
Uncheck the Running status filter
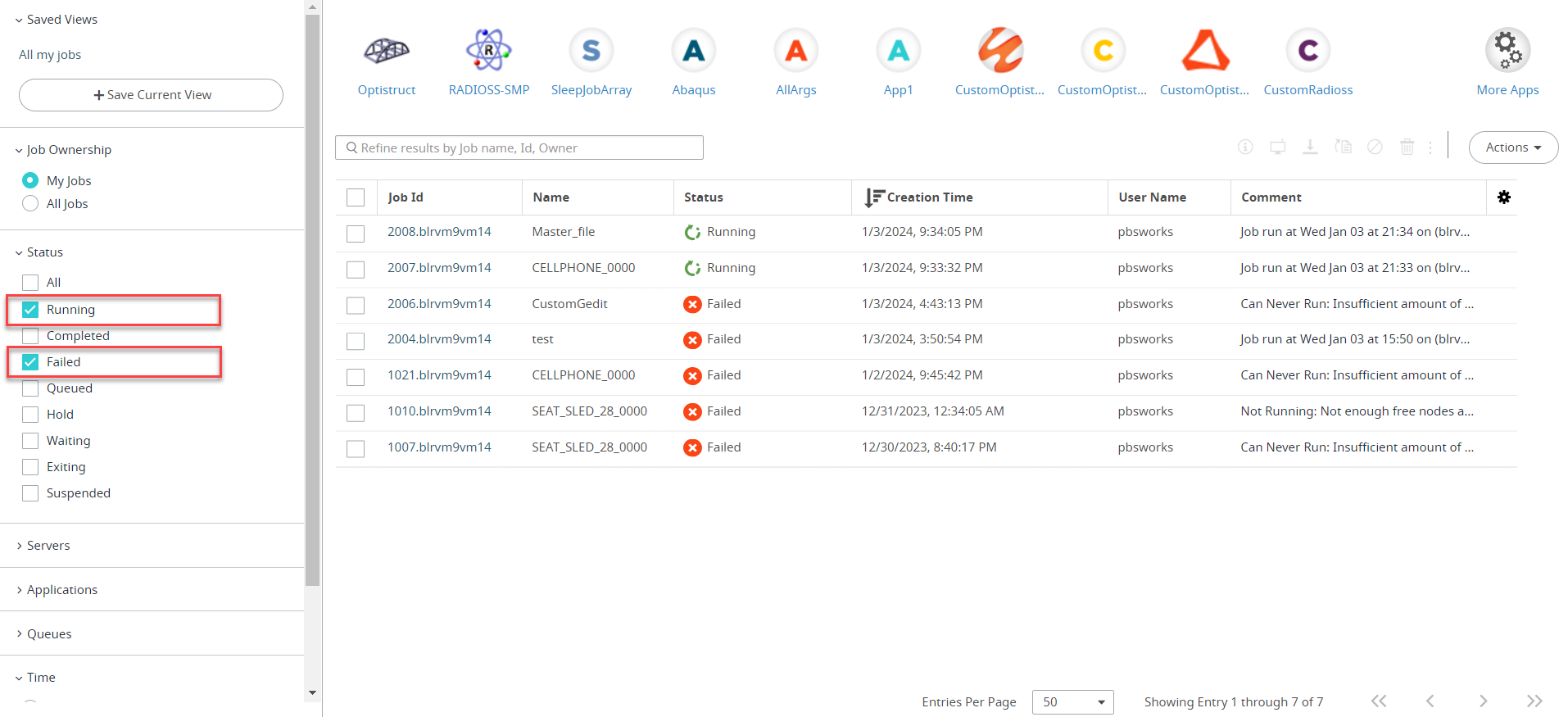click(30, 310)
